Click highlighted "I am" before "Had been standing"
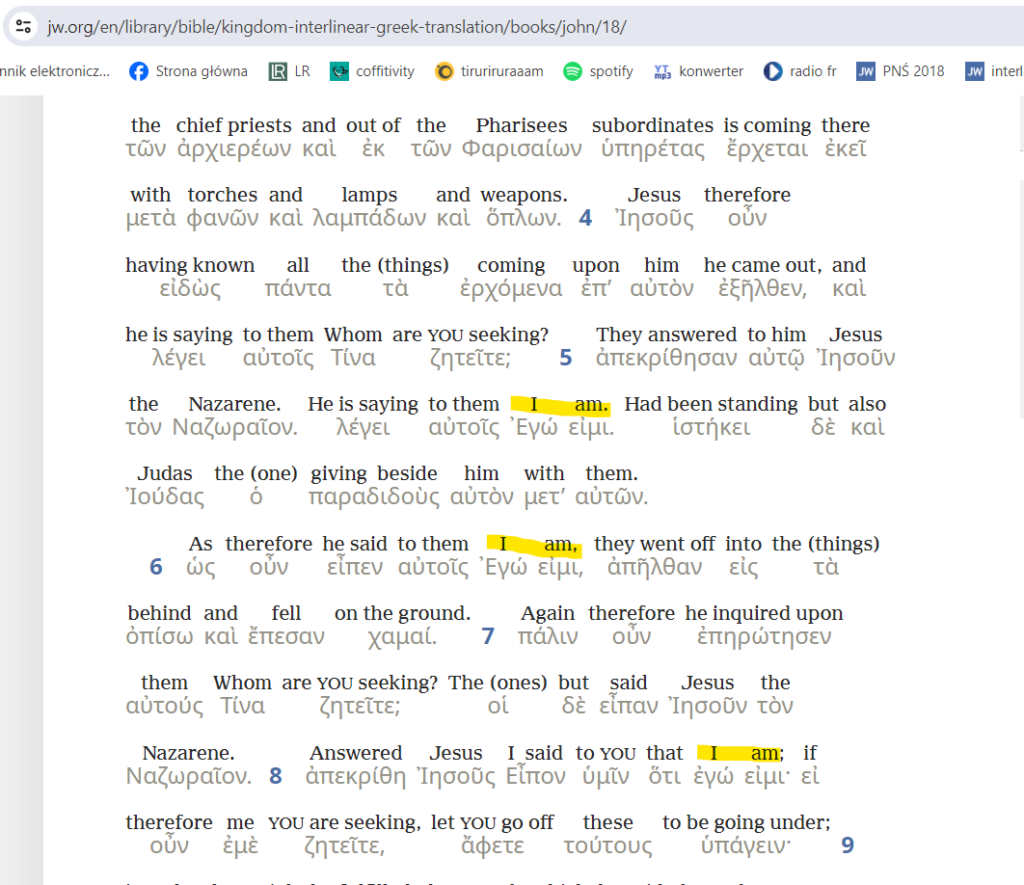The image size is (1024, 885). [559, 404]
